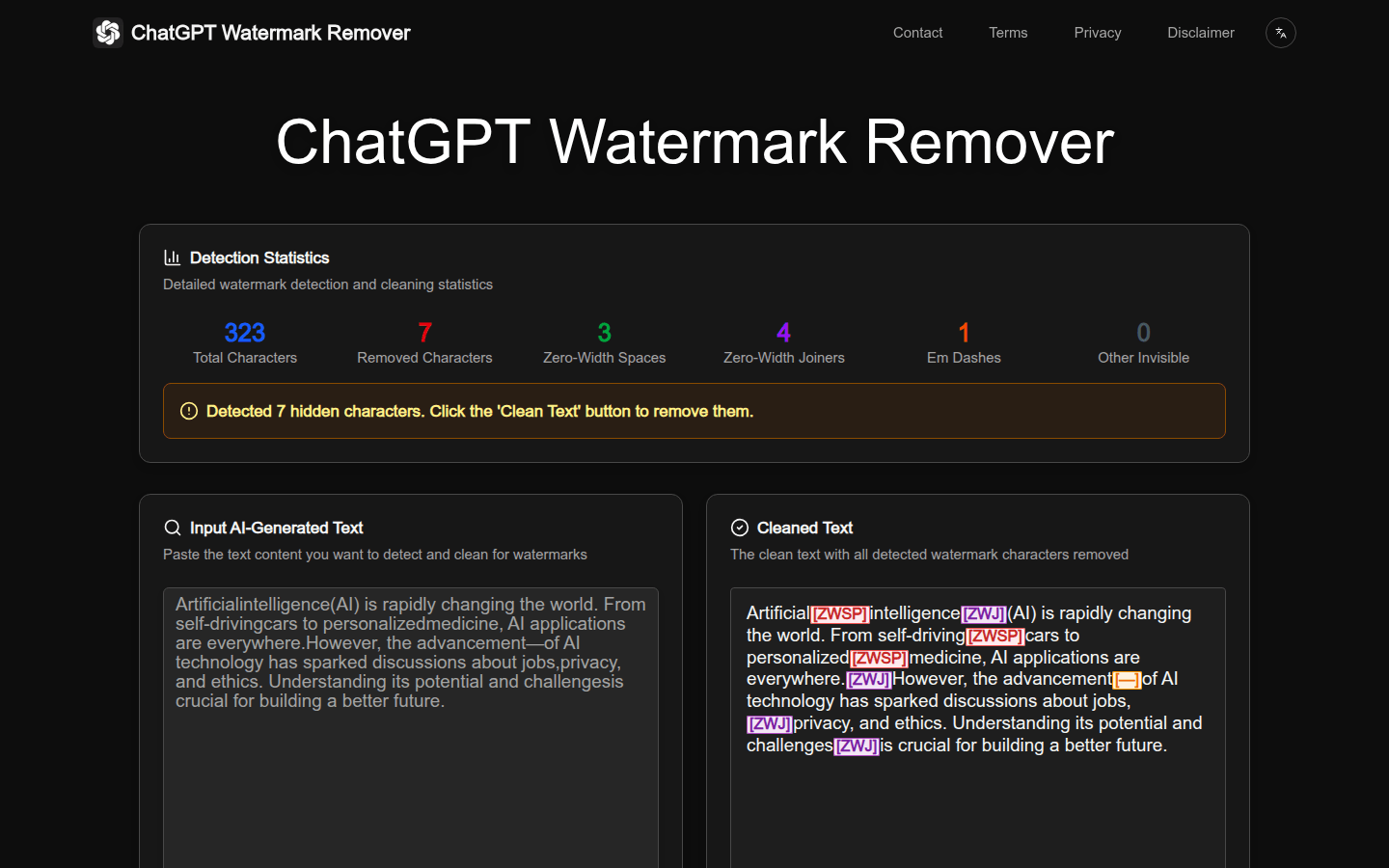Click the orange em dash marker in cleaned text
This screenshot has height=868, width=1389.
[1127, 679]
